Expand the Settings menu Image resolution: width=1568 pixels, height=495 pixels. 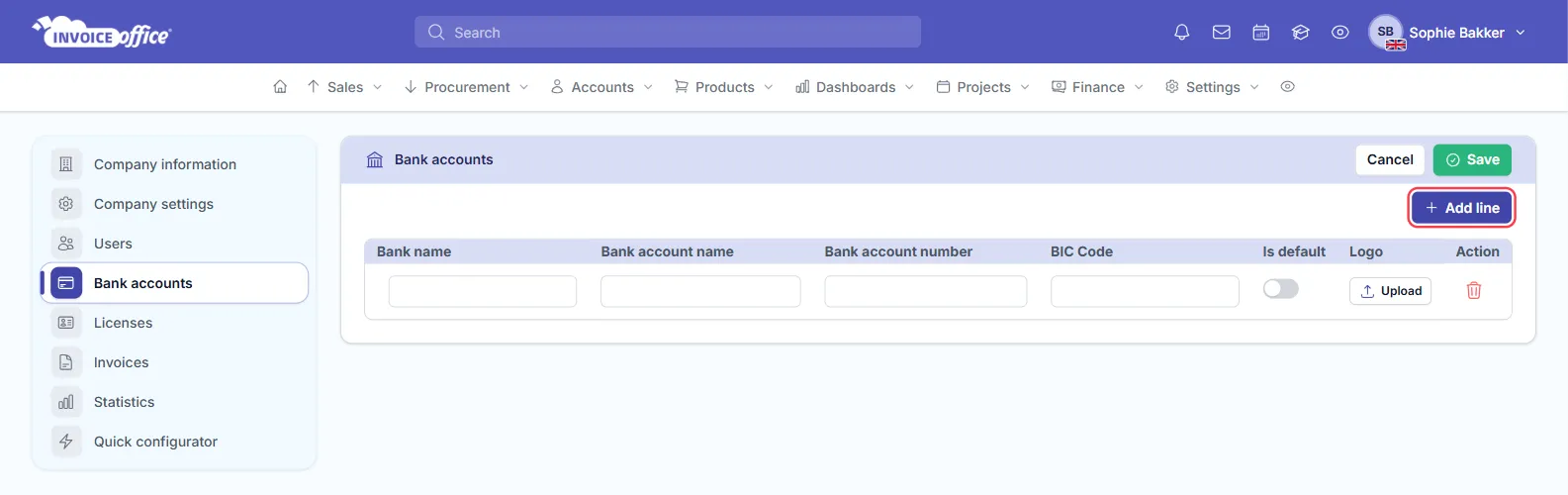click(x=1213, y=87)
